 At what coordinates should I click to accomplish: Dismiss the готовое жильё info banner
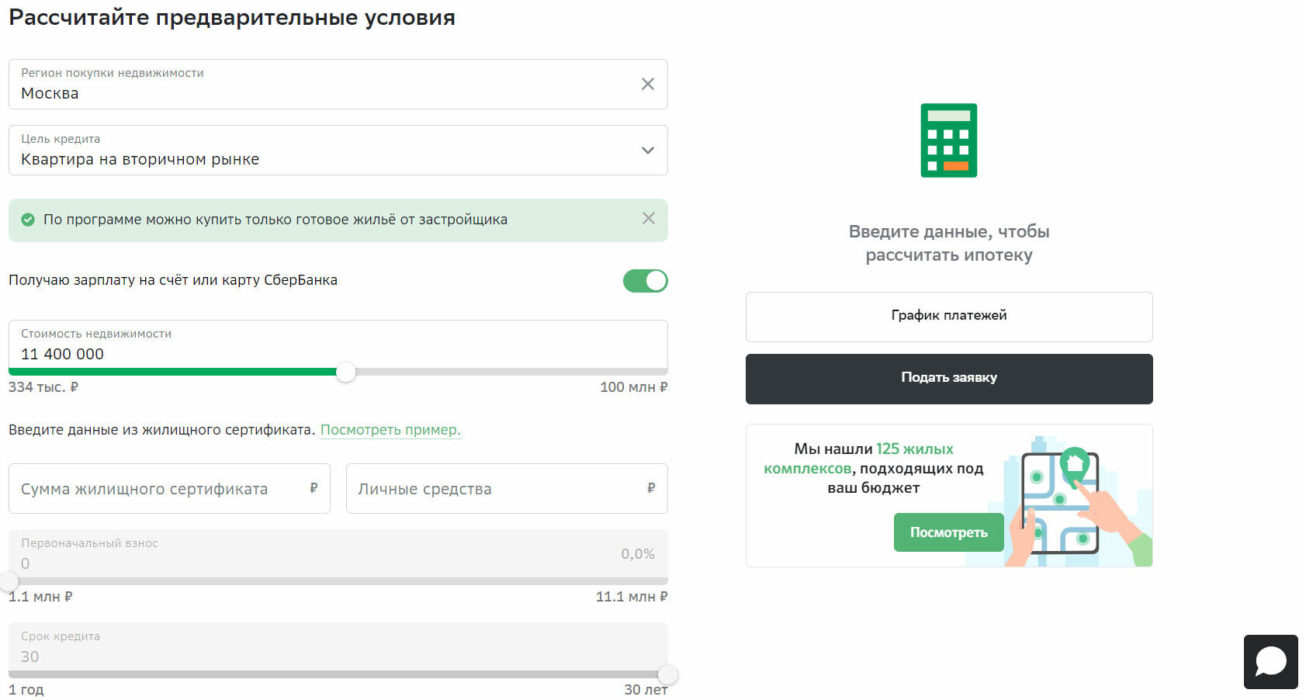pyautogui.click(x=648, y=218)
